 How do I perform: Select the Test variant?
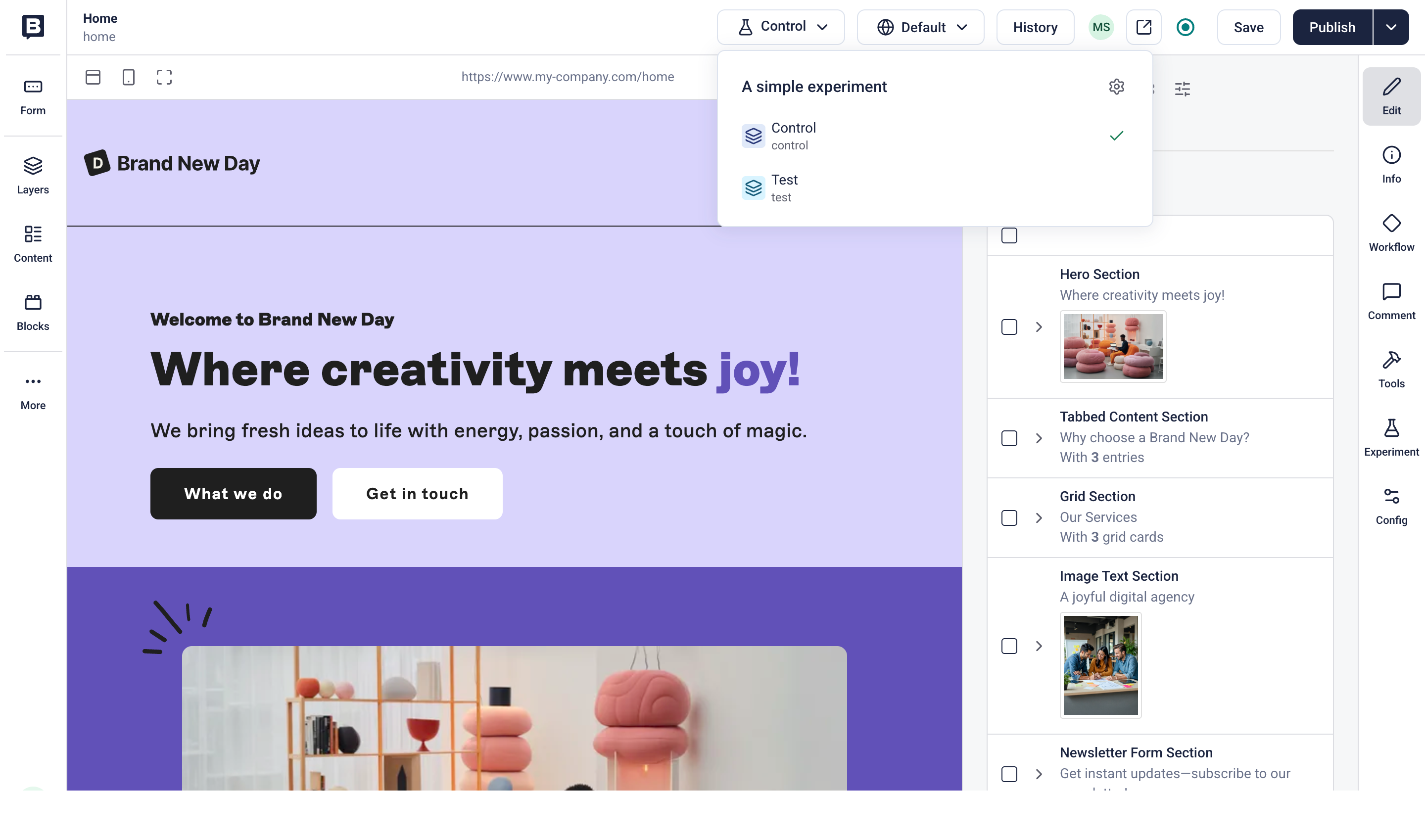tap(934, 188)
